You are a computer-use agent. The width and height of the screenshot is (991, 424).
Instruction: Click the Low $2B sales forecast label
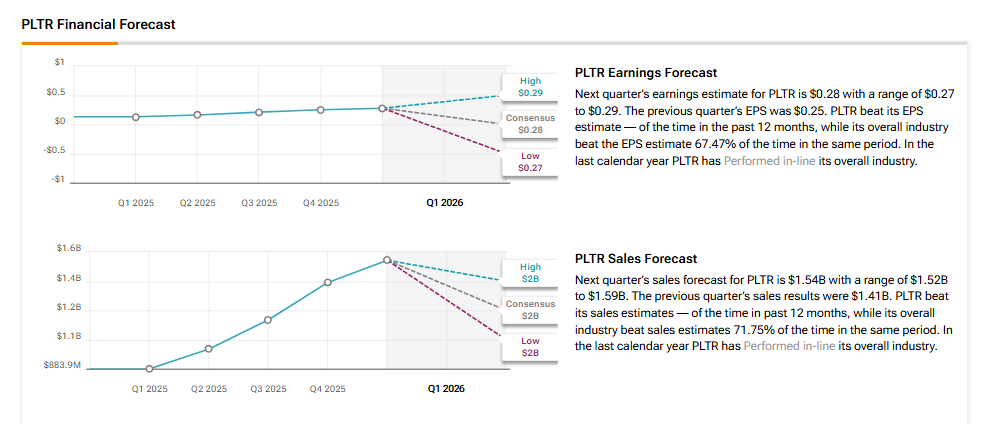point(530,347)
